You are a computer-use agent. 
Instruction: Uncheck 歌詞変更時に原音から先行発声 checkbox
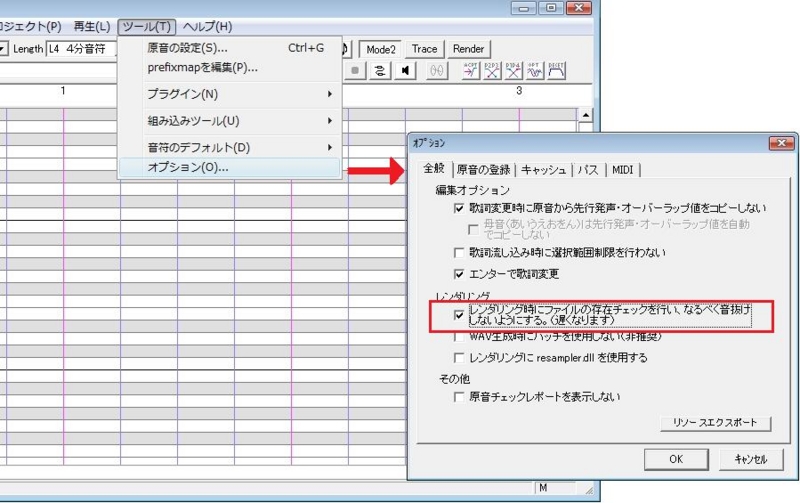(x=459, y=208)
